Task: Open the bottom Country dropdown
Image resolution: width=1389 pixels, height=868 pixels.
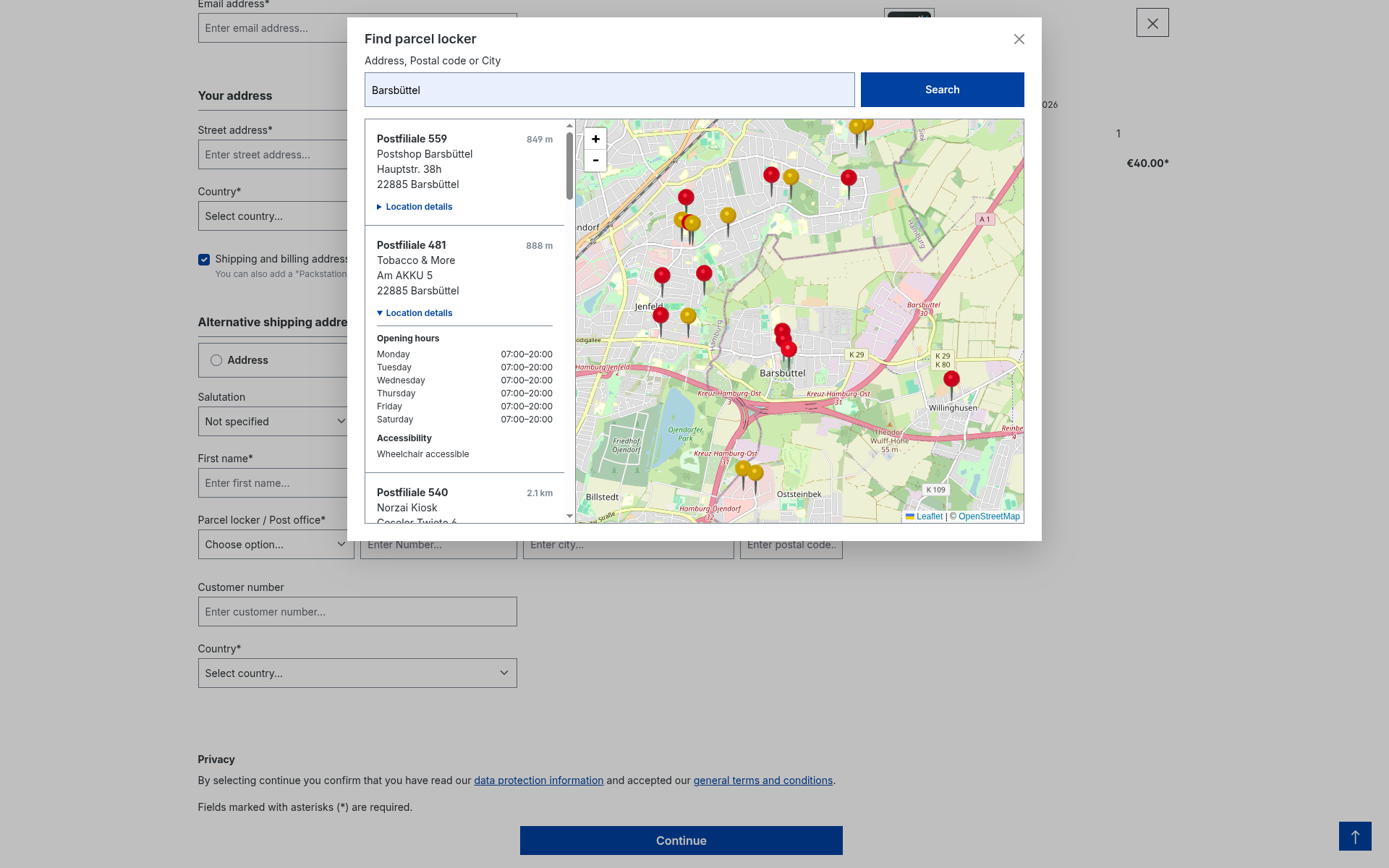Action: coord(357,673)
